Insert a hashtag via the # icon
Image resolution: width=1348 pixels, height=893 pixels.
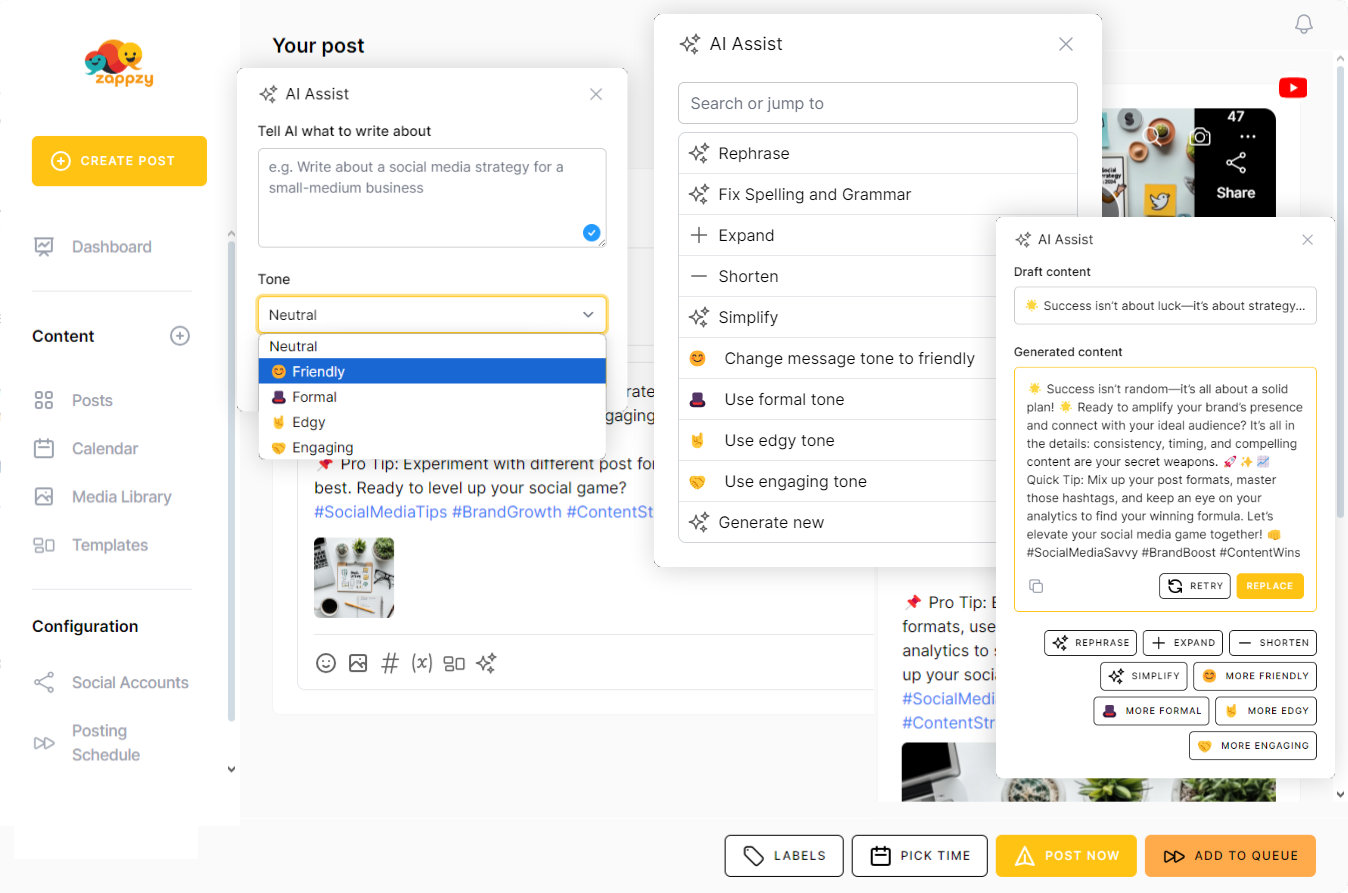[390, 662]
